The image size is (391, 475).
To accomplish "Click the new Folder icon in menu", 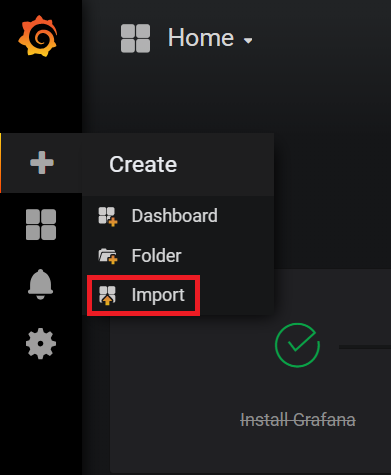I will 108,256.
